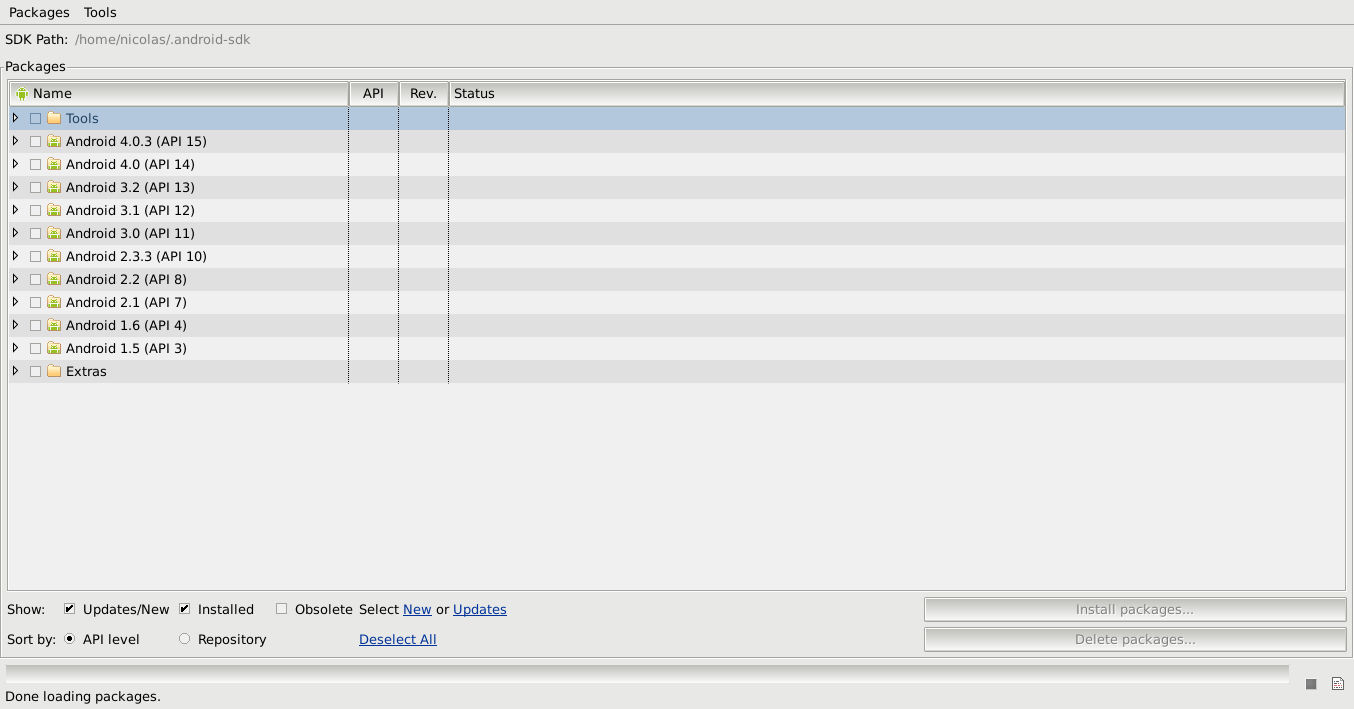The image size is (1354, 709).
Task: Uncheck the Installed show filter
Action: [185, 609]
